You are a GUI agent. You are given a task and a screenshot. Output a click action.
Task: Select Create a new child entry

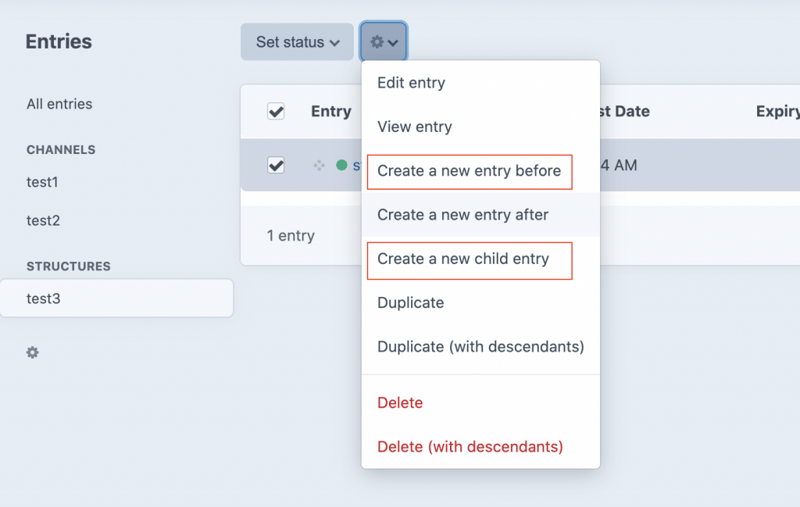(463, 259)
